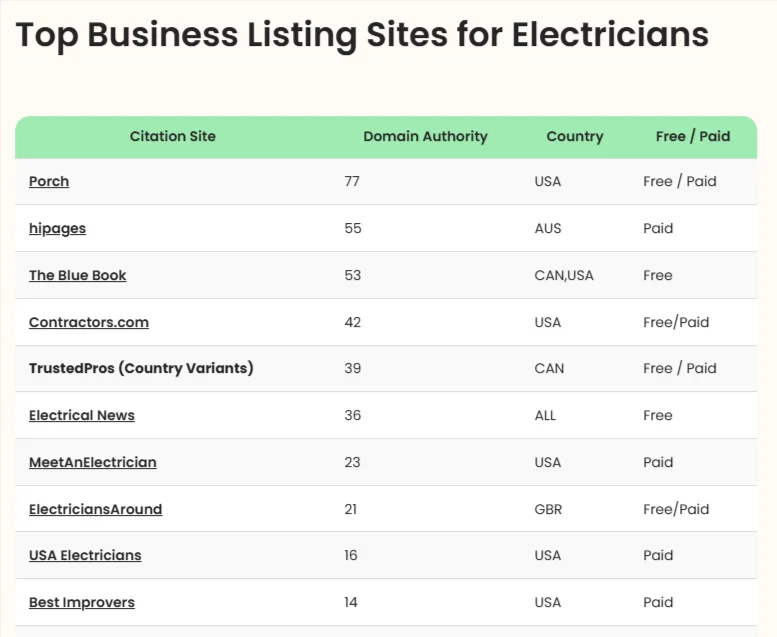Click the page title about Electricians

point(362,35)
